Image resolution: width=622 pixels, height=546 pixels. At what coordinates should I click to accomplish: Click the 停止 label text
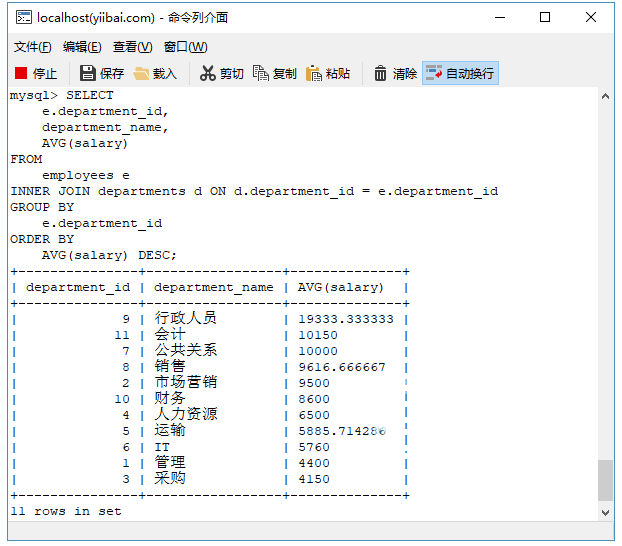click(x=45, y=74)
